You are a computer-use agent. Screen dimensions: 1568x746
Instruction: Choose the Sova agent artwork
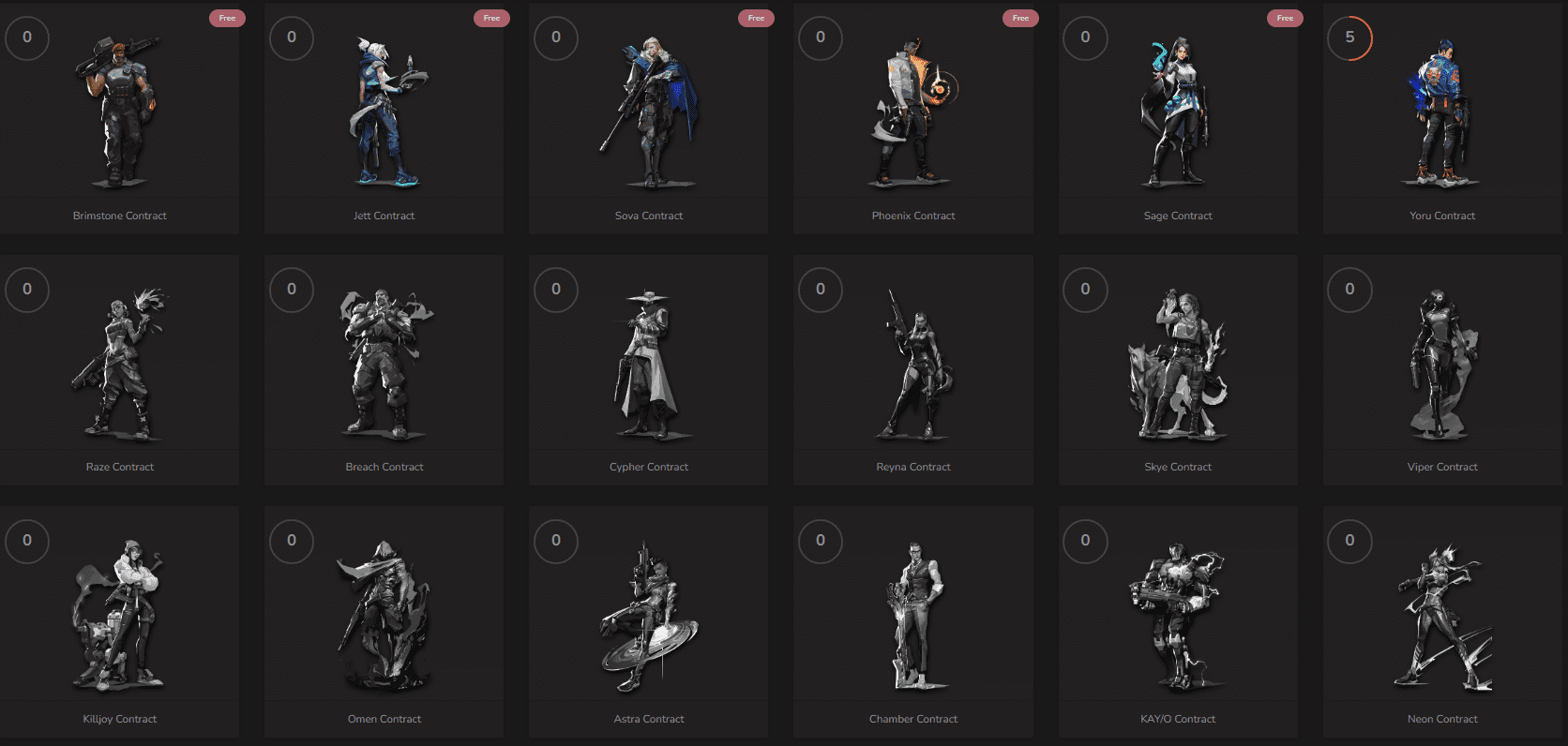tap(649, 111)
